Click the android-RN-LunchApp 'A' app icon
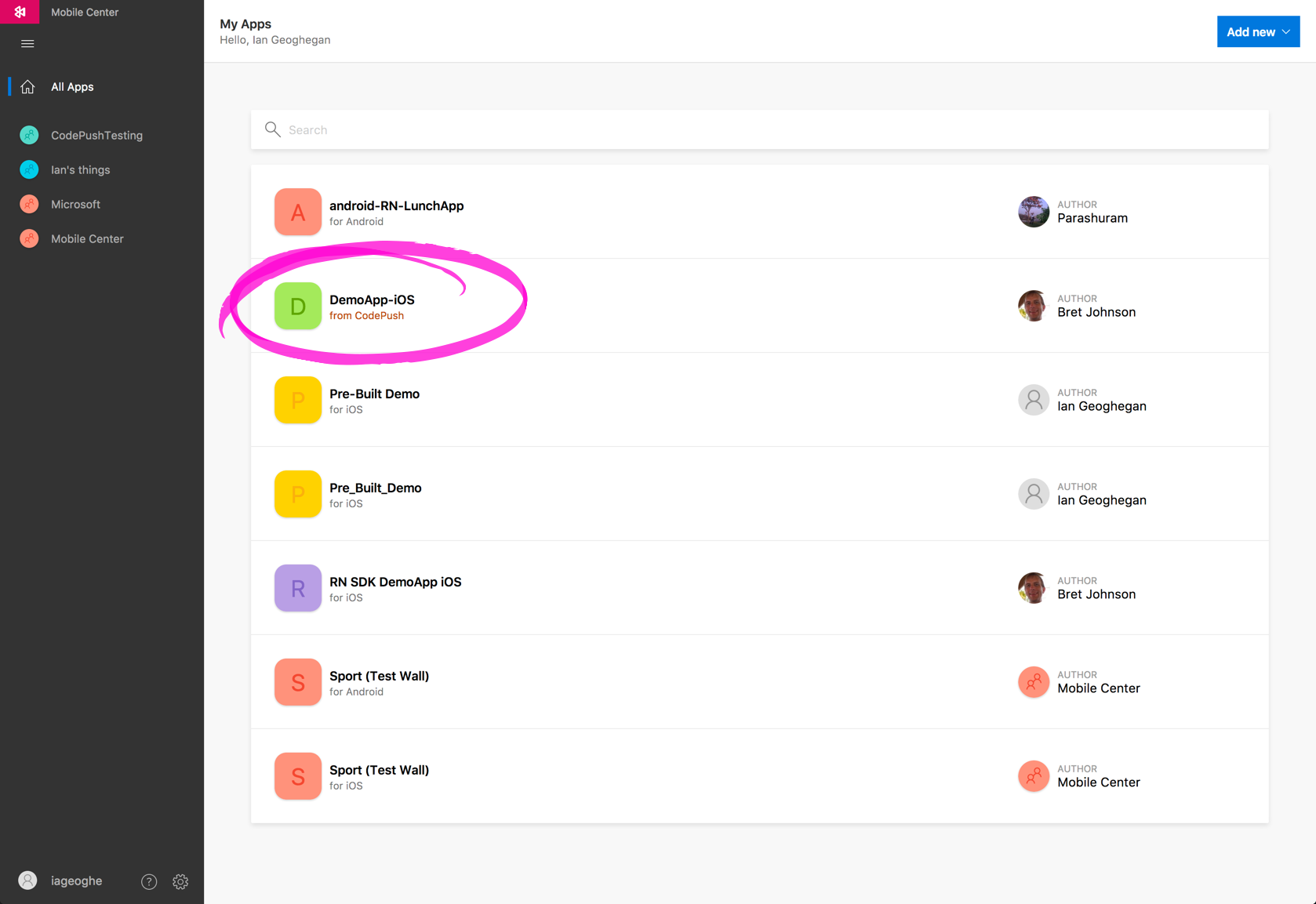 [x=298, y=212]
